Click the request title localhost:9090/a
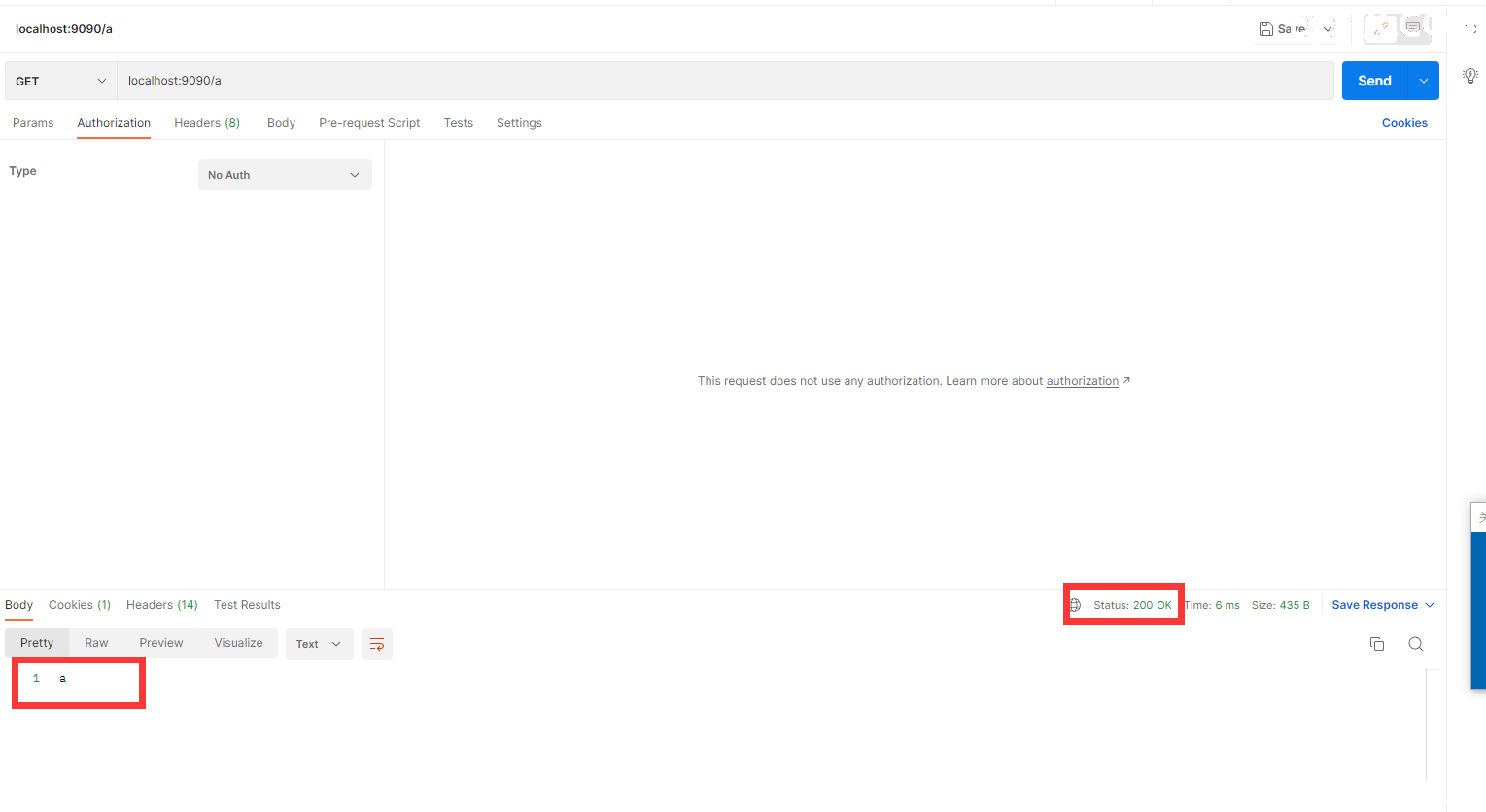Screen dimensions: 1486x812 (64, 29)
